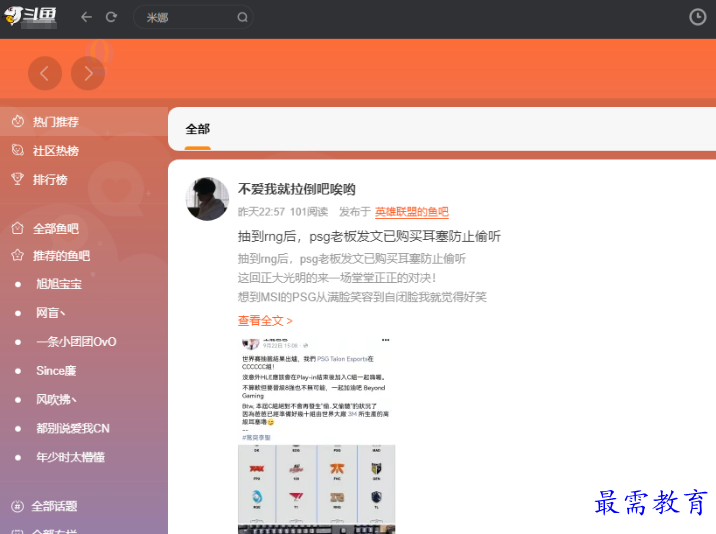
Task: Click the trophy icon beside 排行榜
Action: (17, 179)
